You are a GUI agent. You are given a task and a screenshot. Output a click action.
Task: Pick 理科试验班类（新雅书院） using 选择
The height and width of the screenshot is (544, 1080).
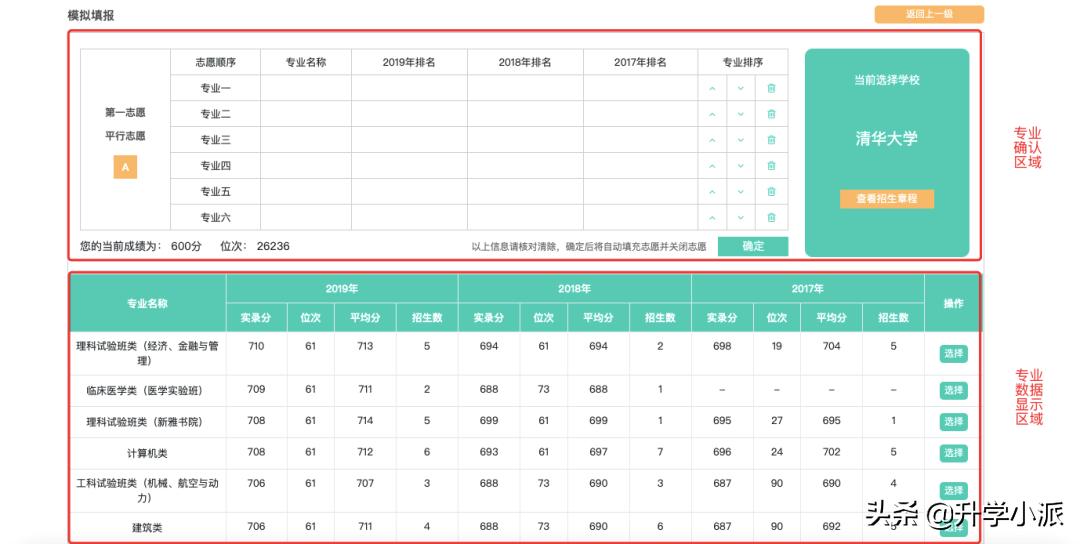(953, 421)
